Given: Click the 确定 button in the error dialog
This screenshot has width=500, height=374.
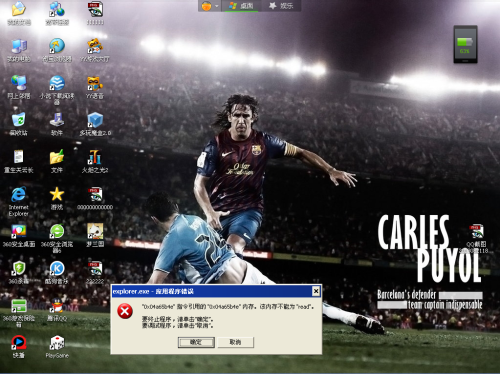Looking at the screenshot, I should (x=196, y=342).
